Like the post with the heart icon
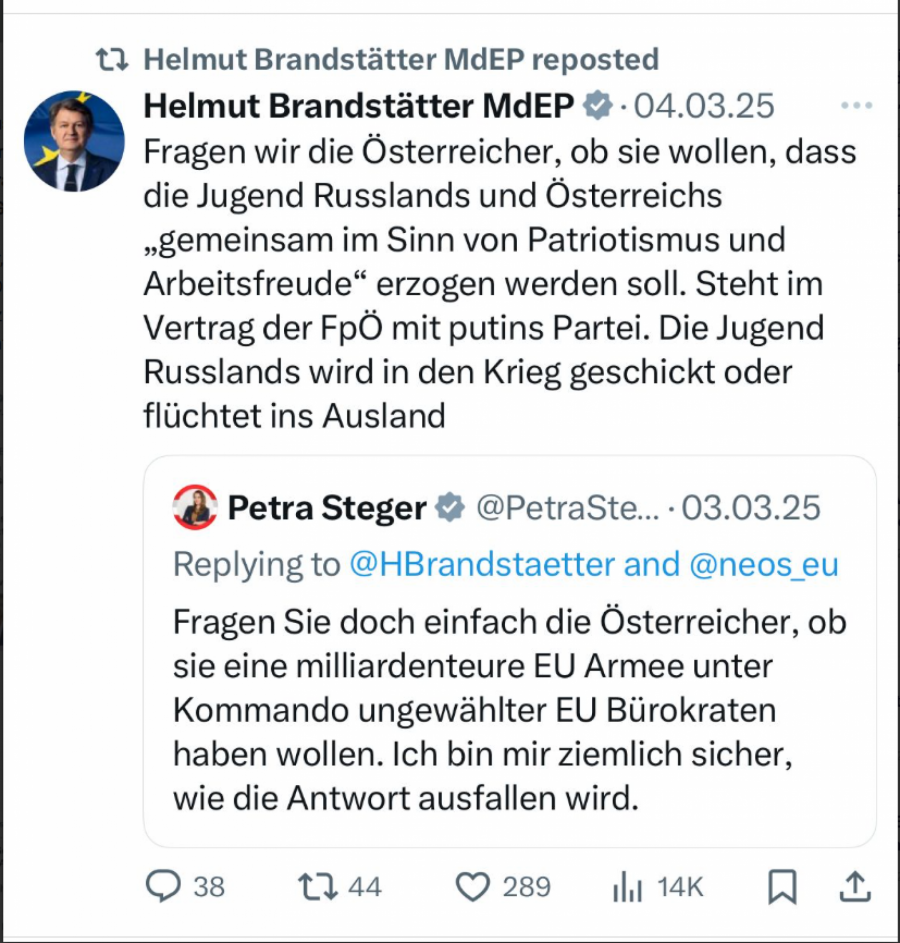Image resolution: width=900 pixels, height=943 pixels. point(472,885)
